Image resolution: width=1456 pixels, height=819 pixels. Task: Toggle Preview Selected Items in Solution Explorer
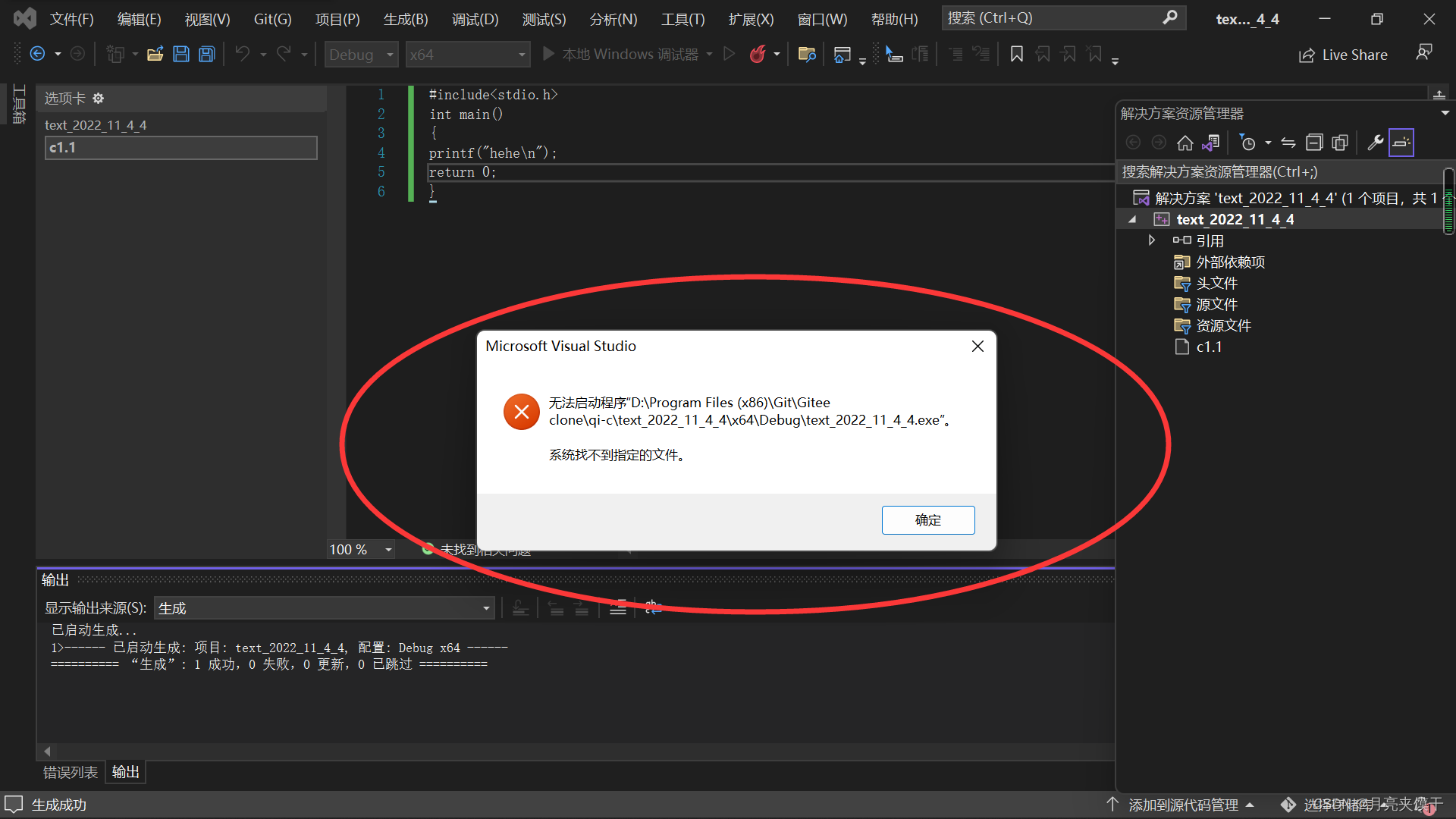(1401, 143)
